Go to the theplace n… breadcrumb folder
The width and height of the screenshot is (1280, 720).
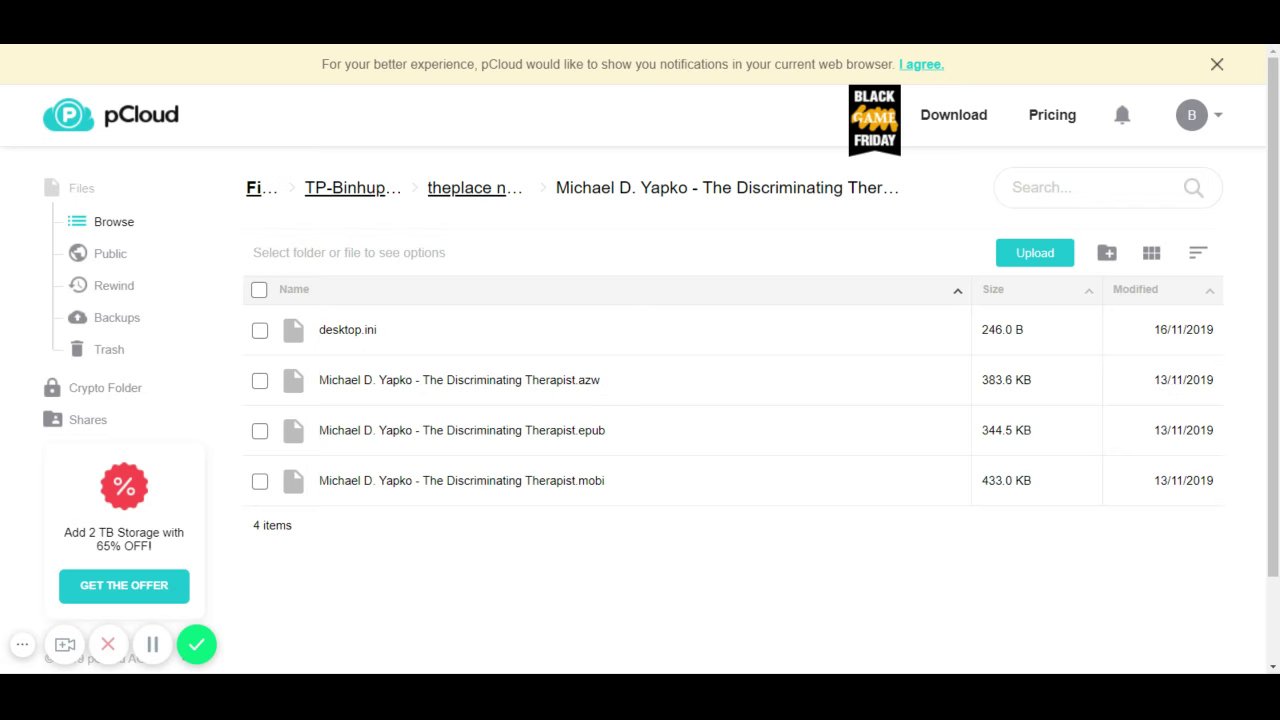click(475, 188)
